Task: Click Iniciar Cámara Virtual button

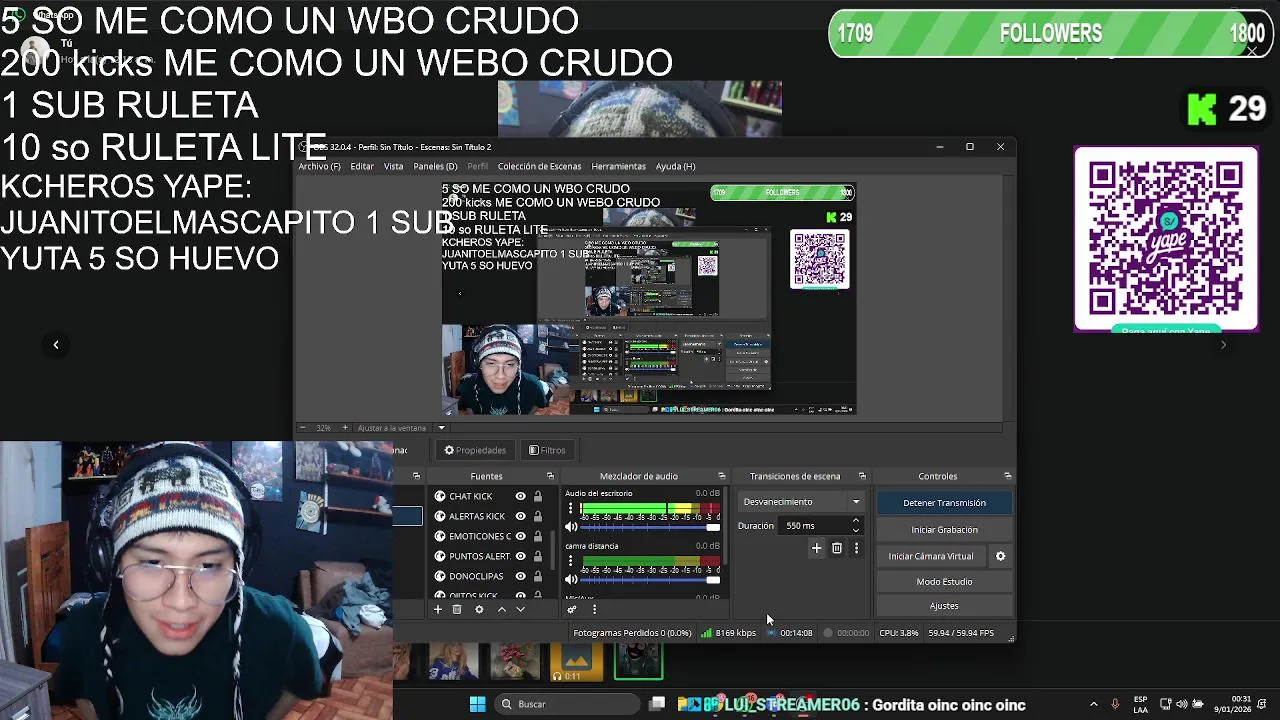Action: pos(931,556)
